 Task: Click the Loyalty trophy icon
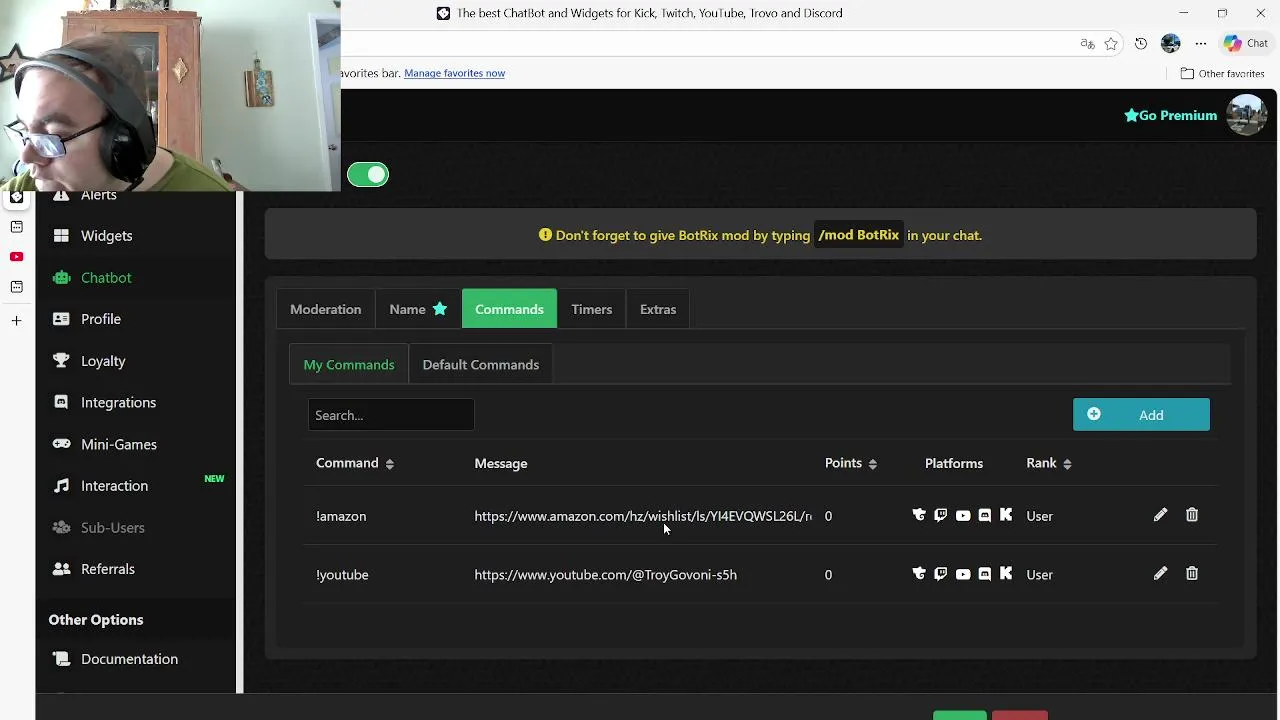point(62,360)
